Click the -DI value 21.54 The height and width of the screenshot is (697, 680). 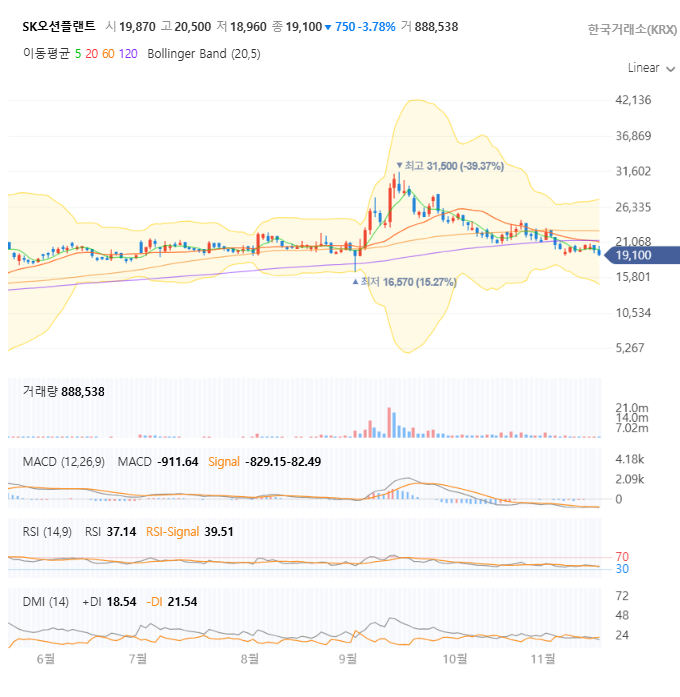(x=182, y=602)
